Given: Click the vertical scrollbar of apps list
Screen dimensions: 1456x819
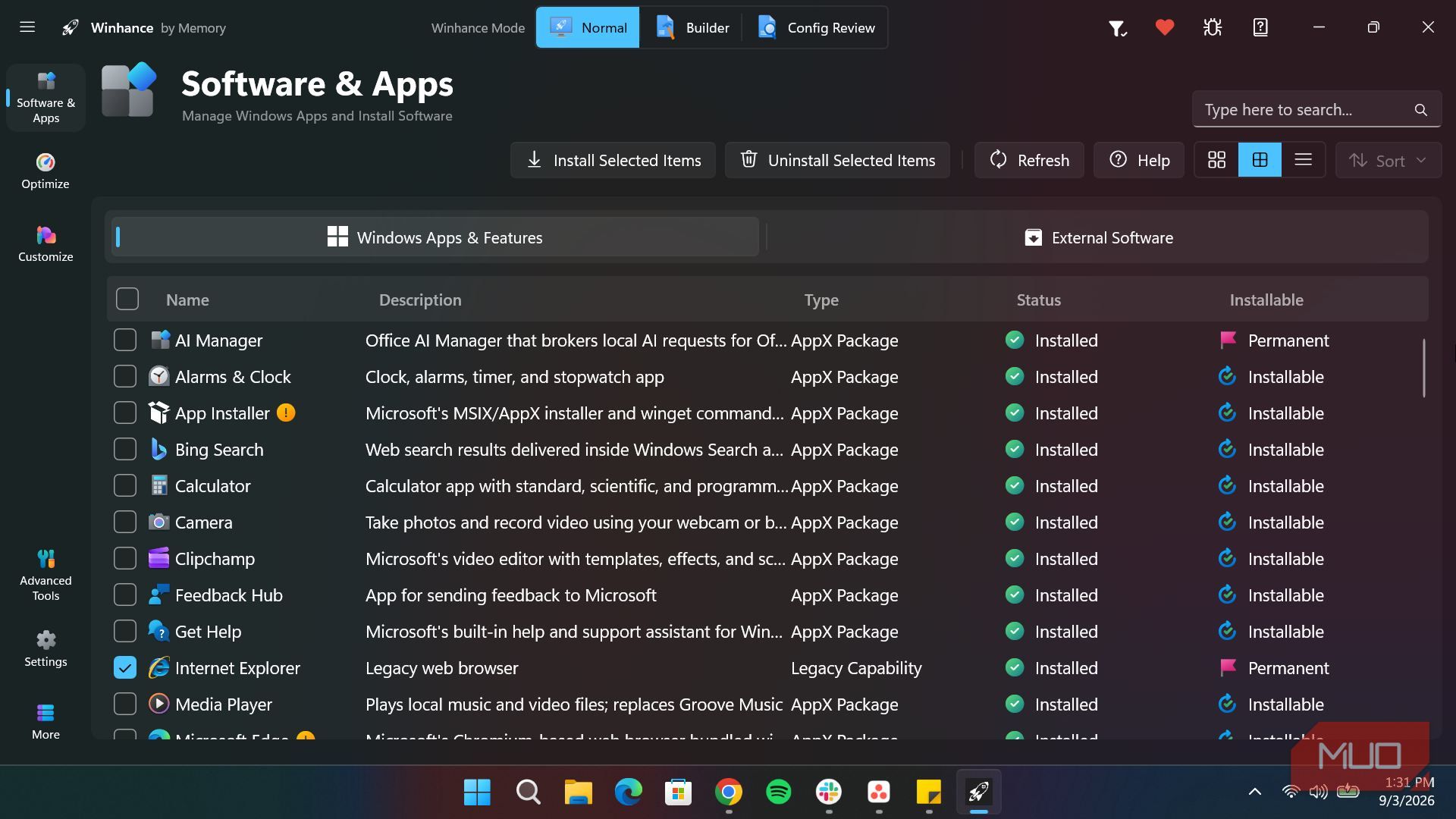Looking at the screenshot, I should pyautogui.click(x=1423, y=368).
